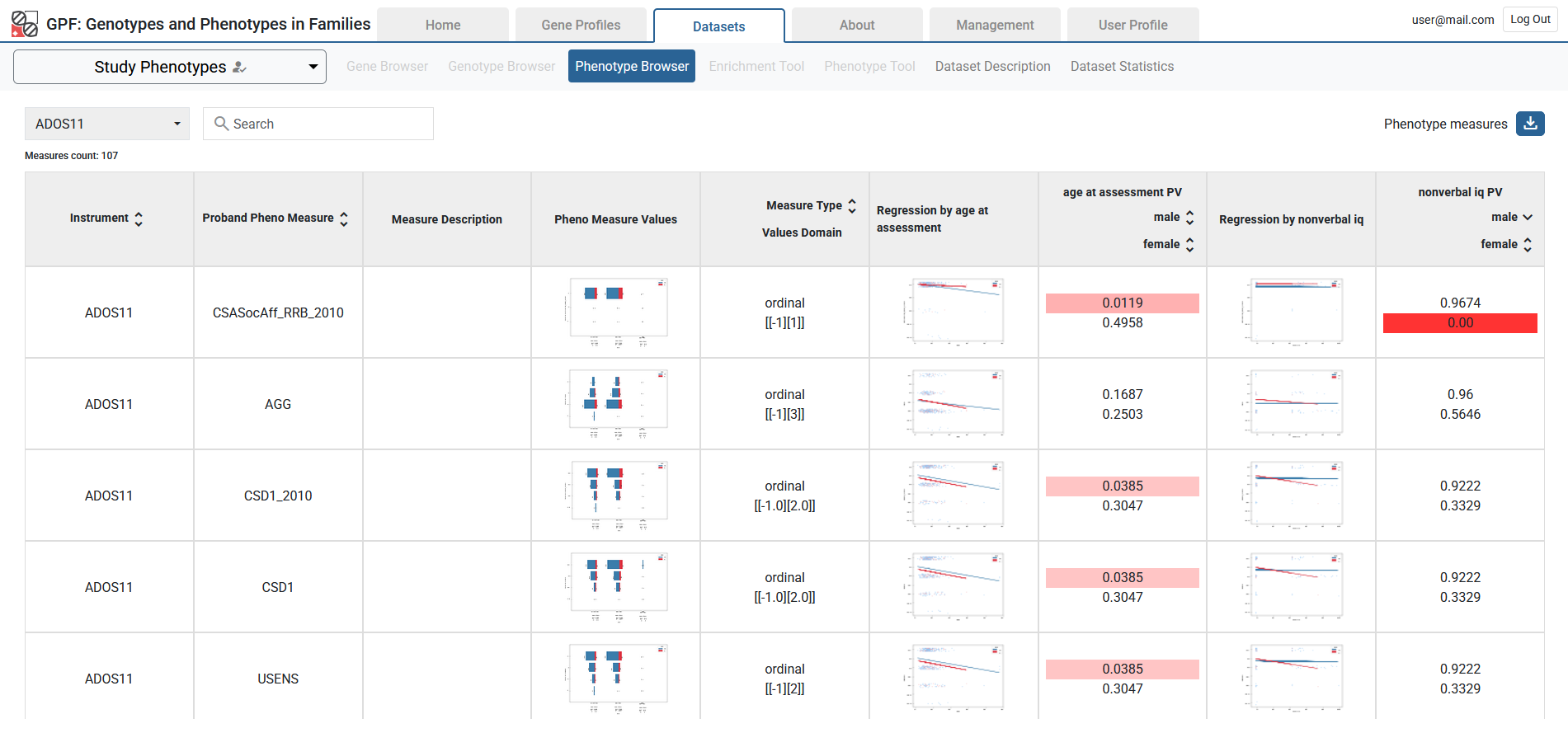Sort age at assessment male PV
1568x747 pixels.
point(1189,218)
